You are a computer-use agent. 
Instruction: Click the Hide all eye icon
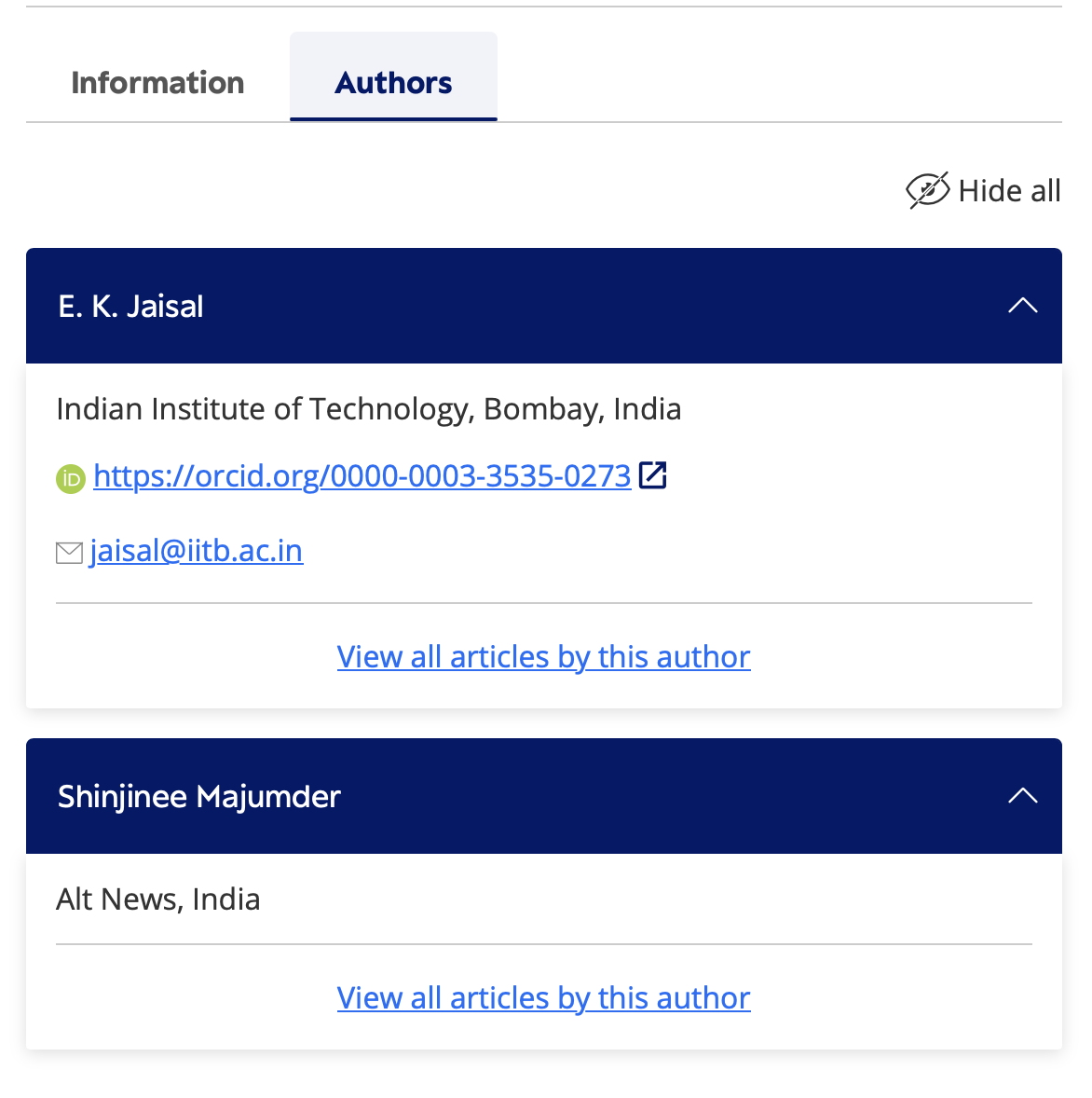pos(927,190)
